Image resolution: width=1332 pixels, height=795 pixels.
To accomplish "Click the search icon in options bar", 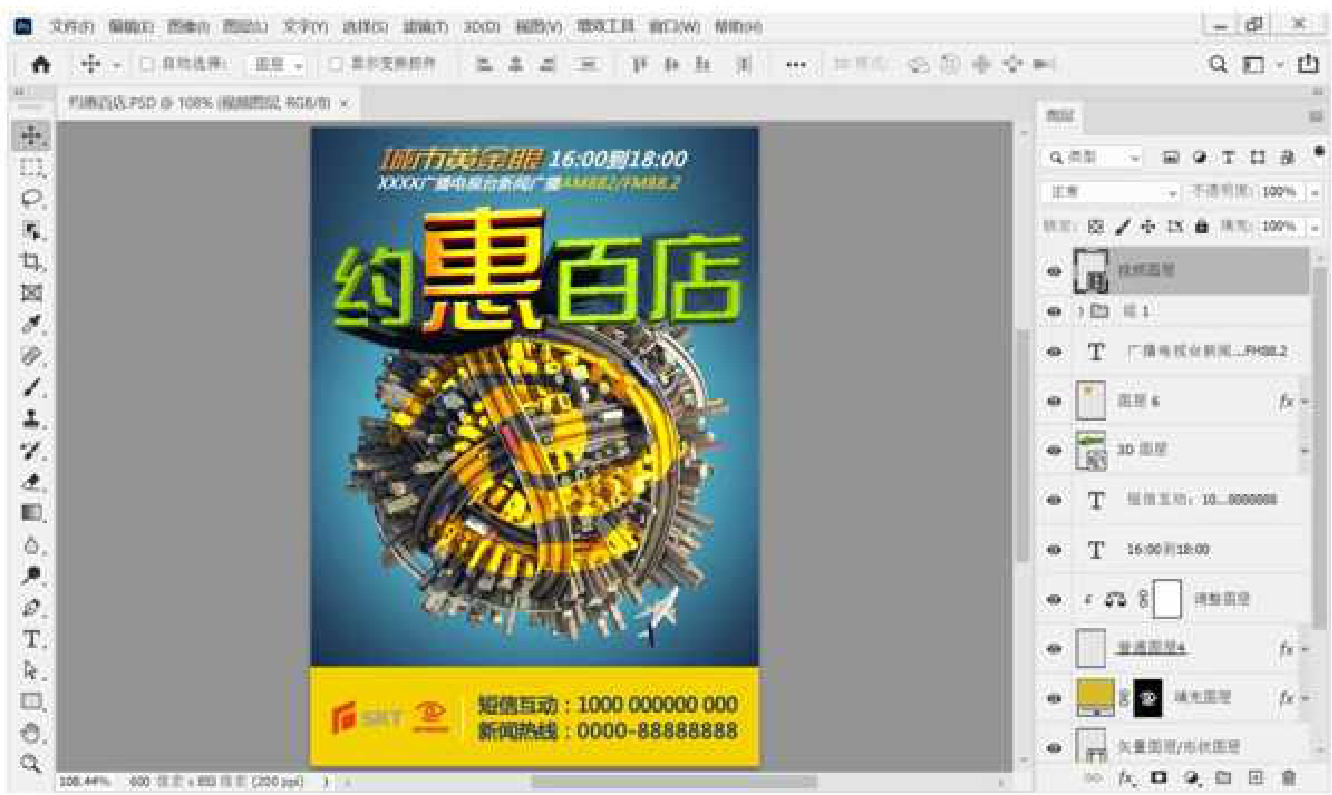I will (x=1218, y=65).
